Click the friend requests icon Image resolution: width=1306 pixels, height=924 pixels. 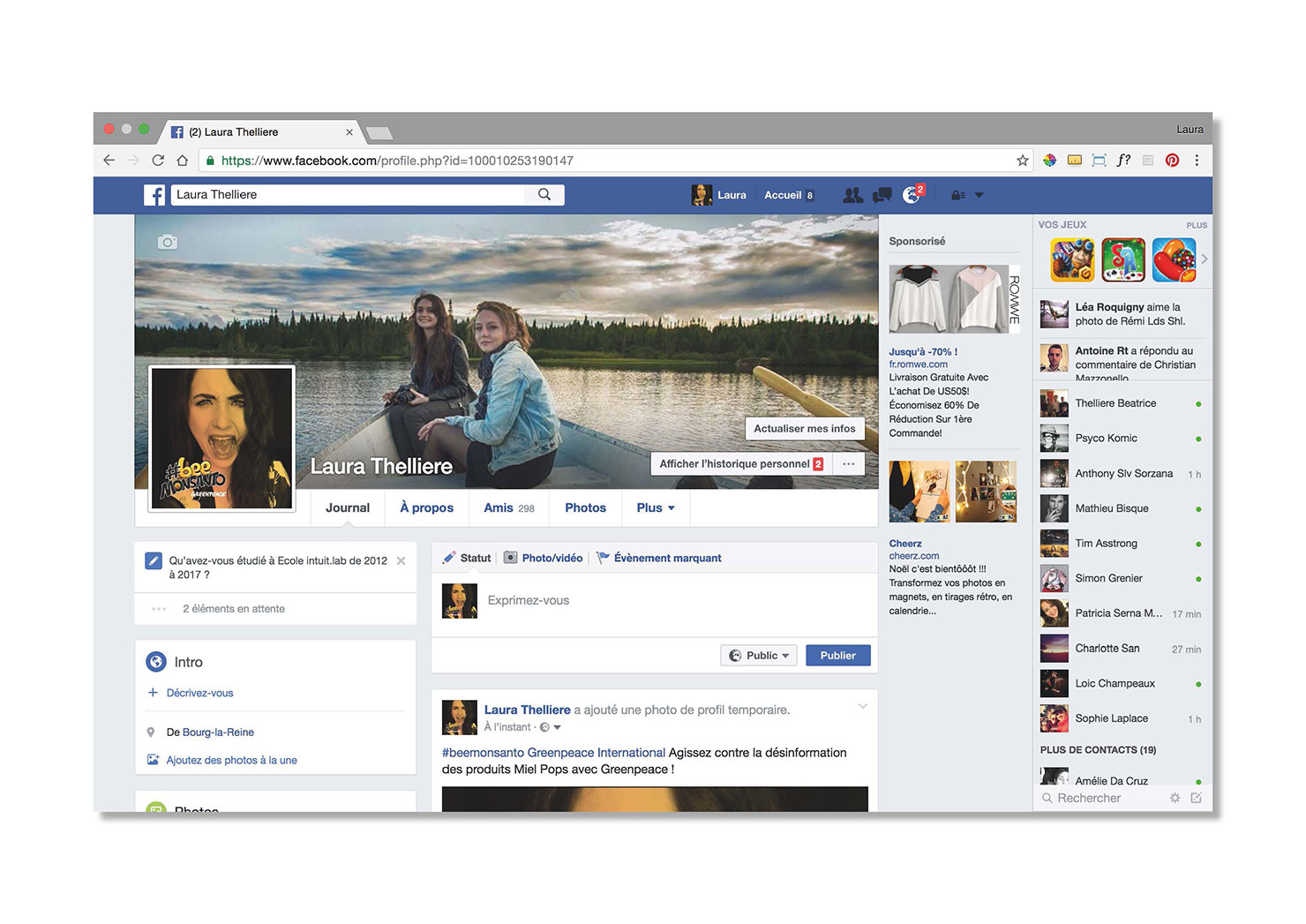852,195
